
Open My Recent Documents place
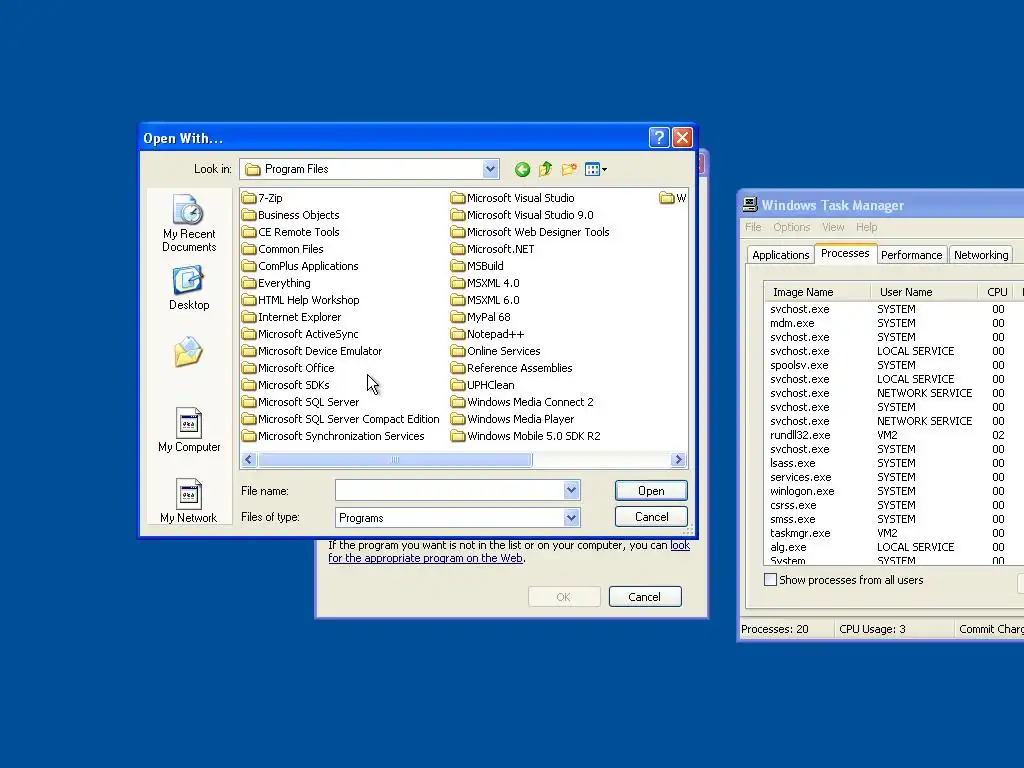[189, 223]
